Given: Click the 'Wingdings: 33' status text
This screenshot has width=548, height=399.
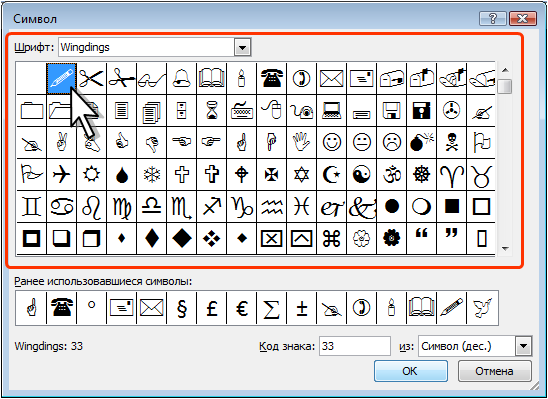Looking at the screenshot, I should click(49, 346).
